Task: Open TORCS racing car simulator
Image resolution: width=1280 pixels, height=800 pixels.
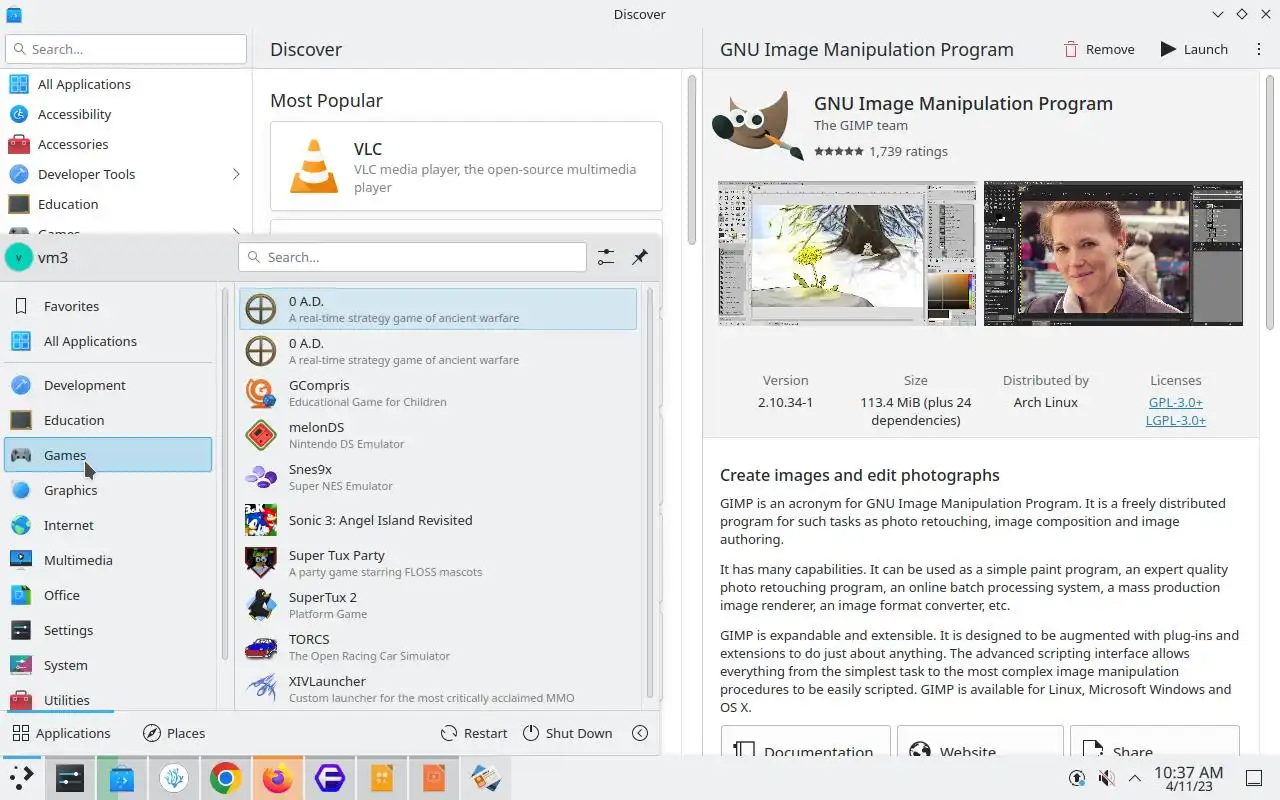Action: click(x=438, y=647)
